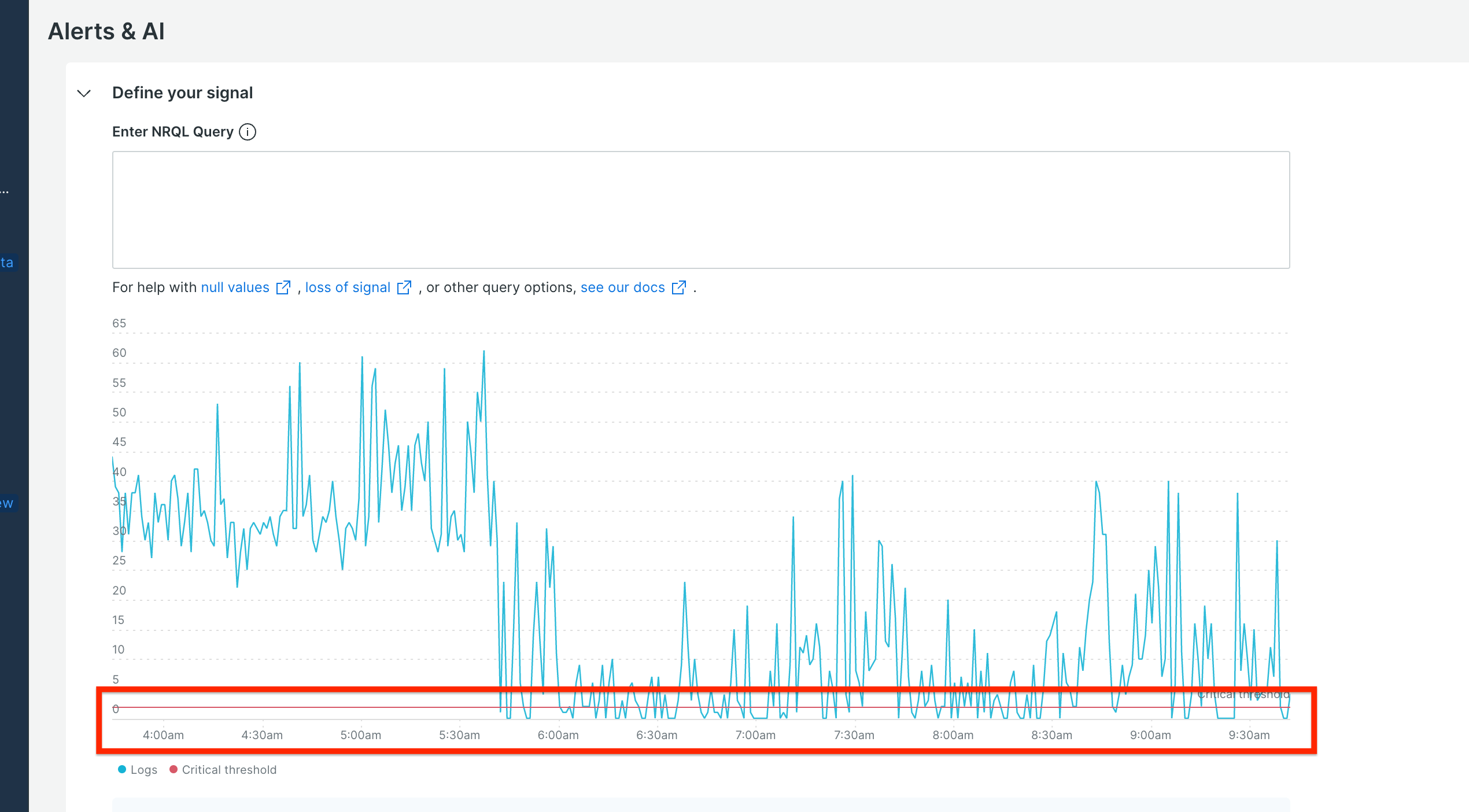
Task: Select the sidebar entry ending in 'ew'
Action: (x=7, y=503)
